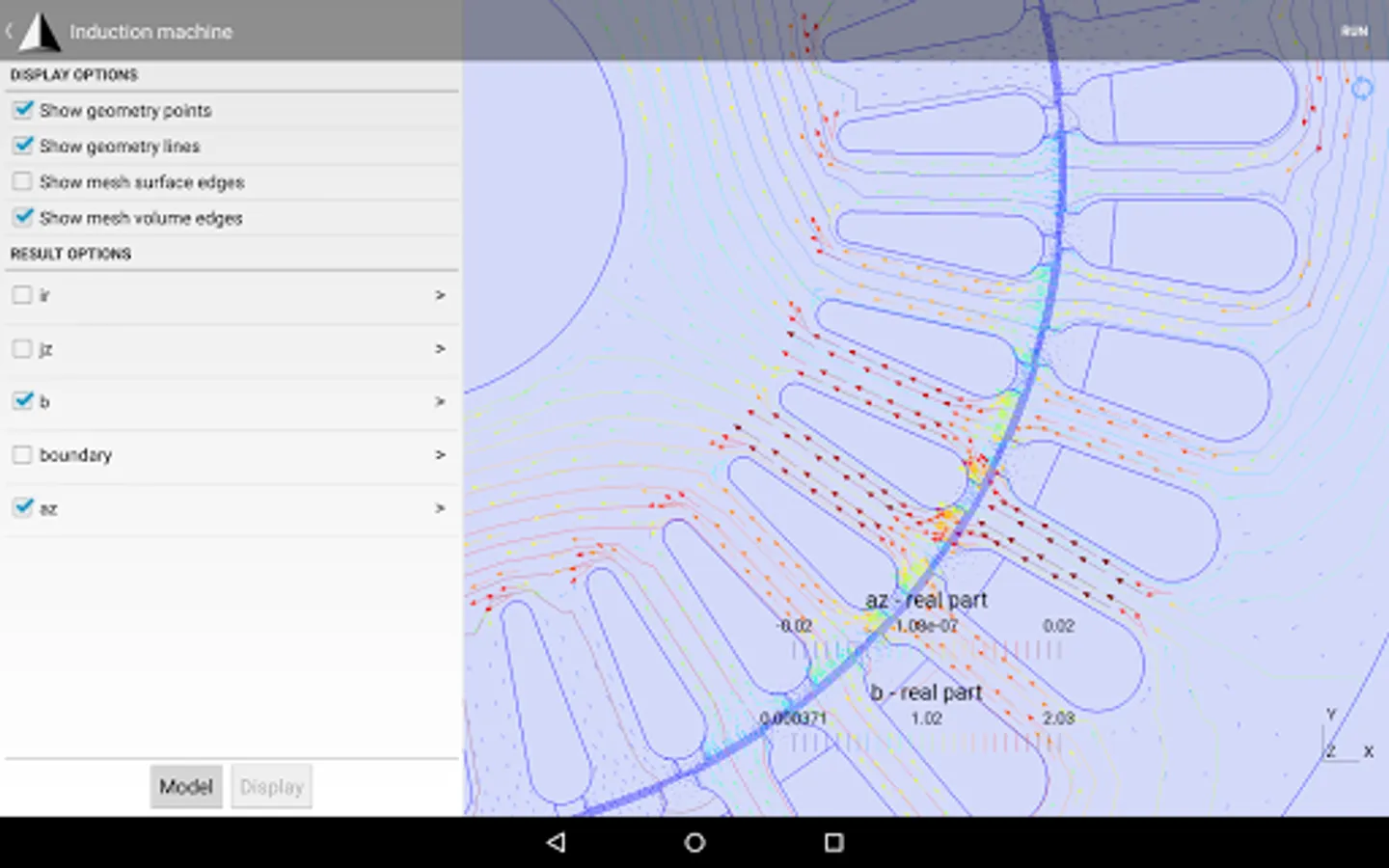The image size is (1389, 868).
Task: Switch to the Model tab
Action: 186,787
